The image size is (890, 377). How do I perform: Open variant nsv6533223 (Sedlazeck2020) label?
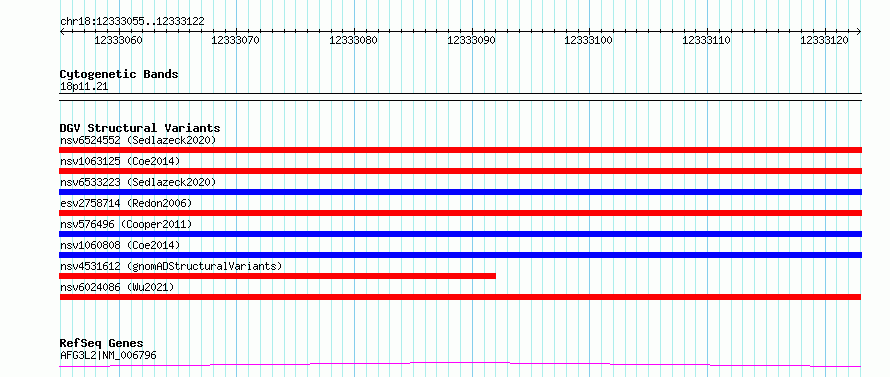coord(138,182)
